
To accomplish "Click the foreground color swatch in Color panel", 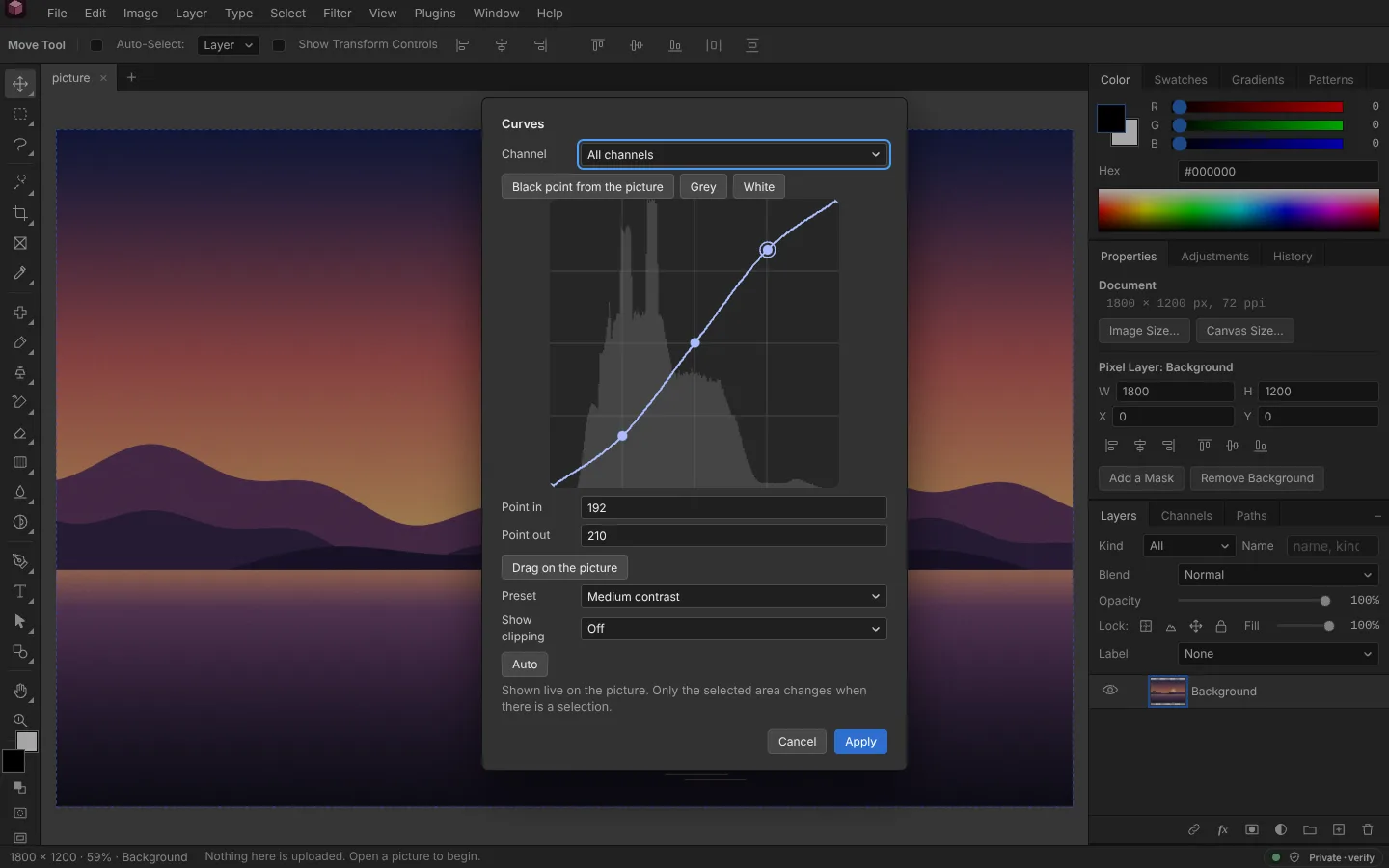I will pos(1111,119).
